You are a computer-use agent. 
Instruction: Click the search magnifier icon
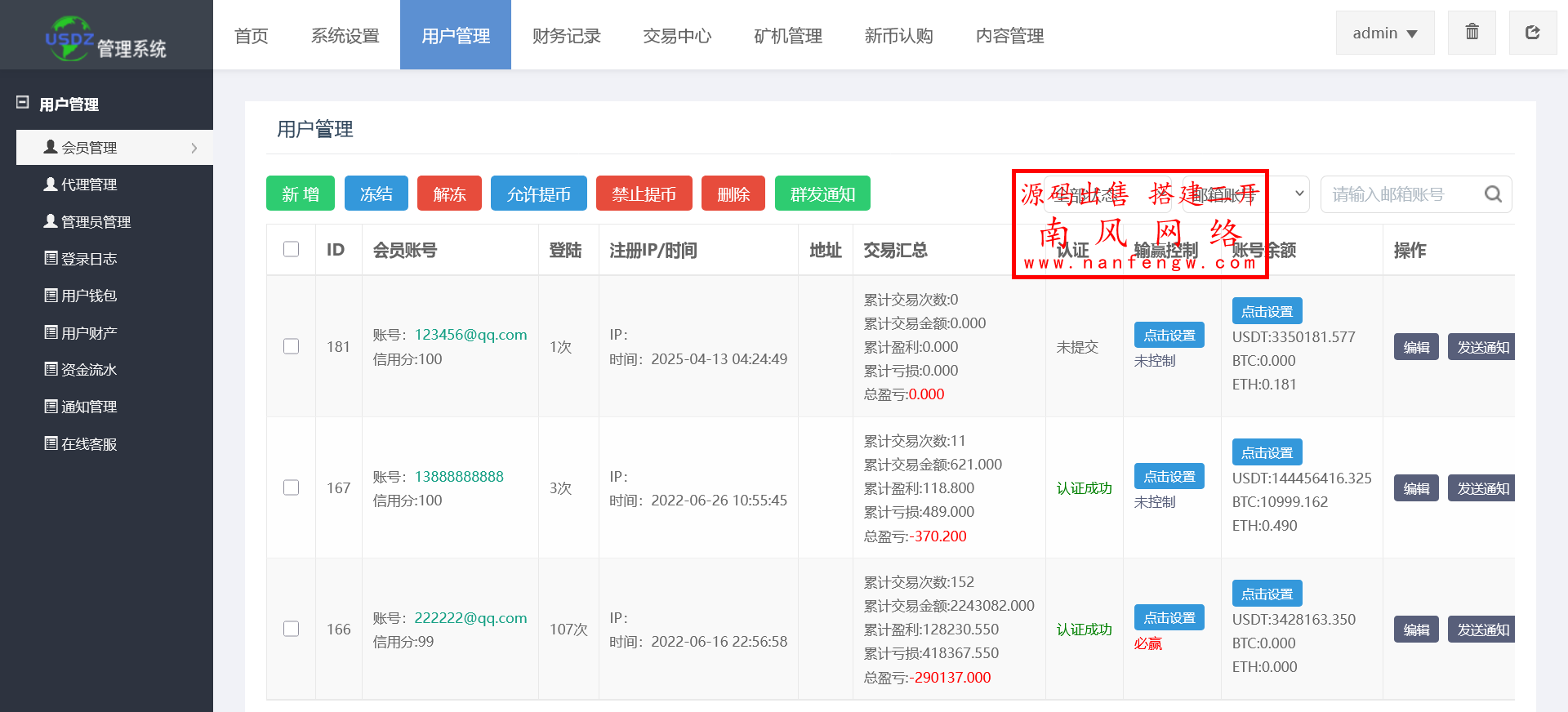click(1493, 194)
